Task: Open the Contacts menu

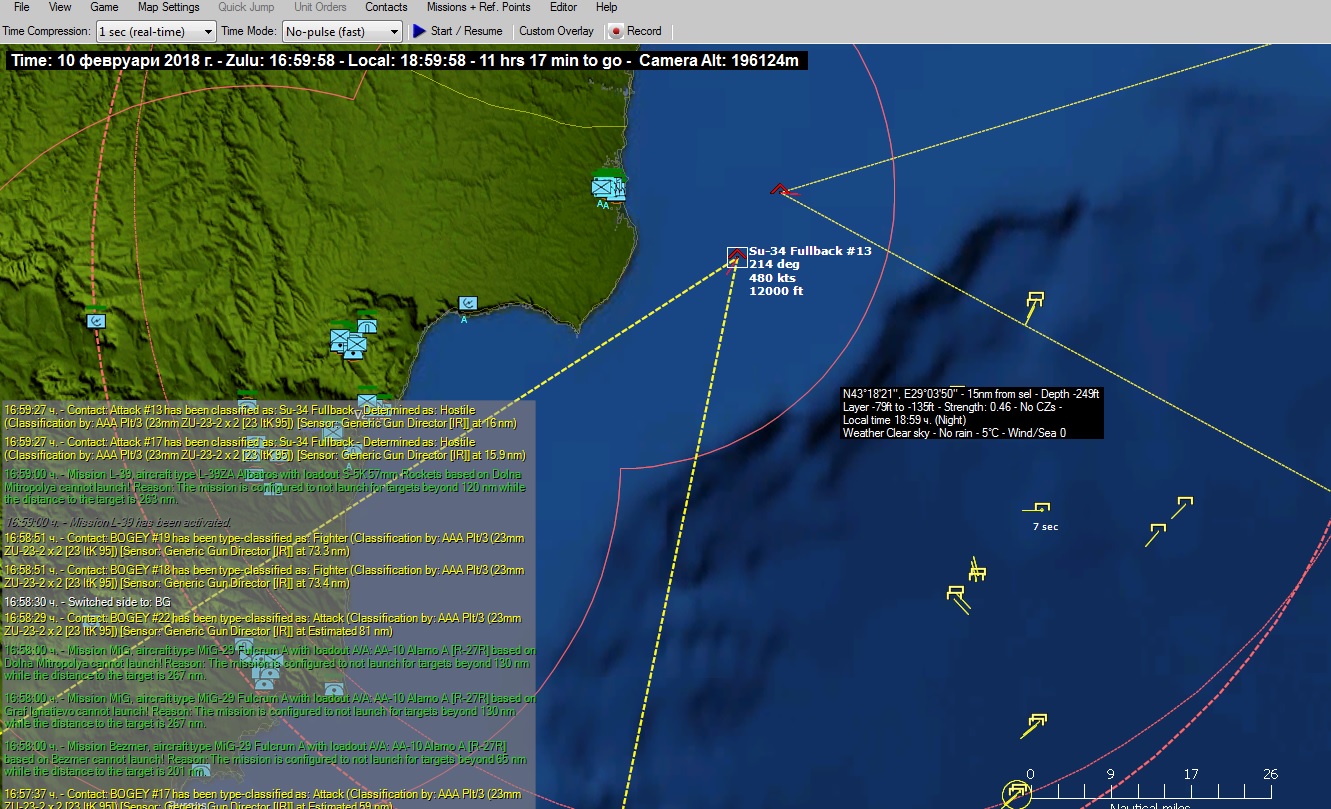Action: (386, 7)
